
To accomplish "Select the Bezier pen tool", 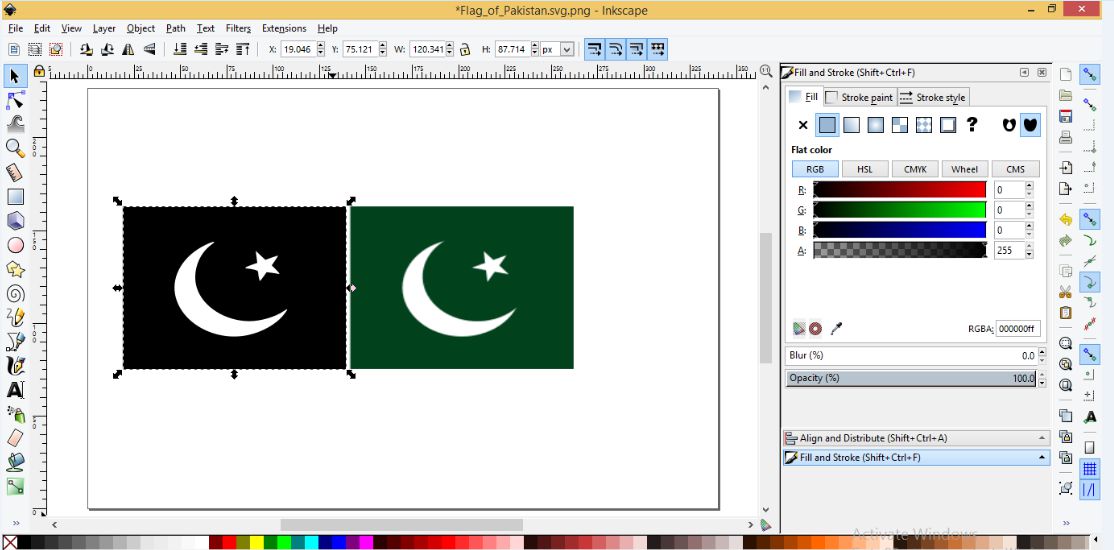I will [15, 342].
